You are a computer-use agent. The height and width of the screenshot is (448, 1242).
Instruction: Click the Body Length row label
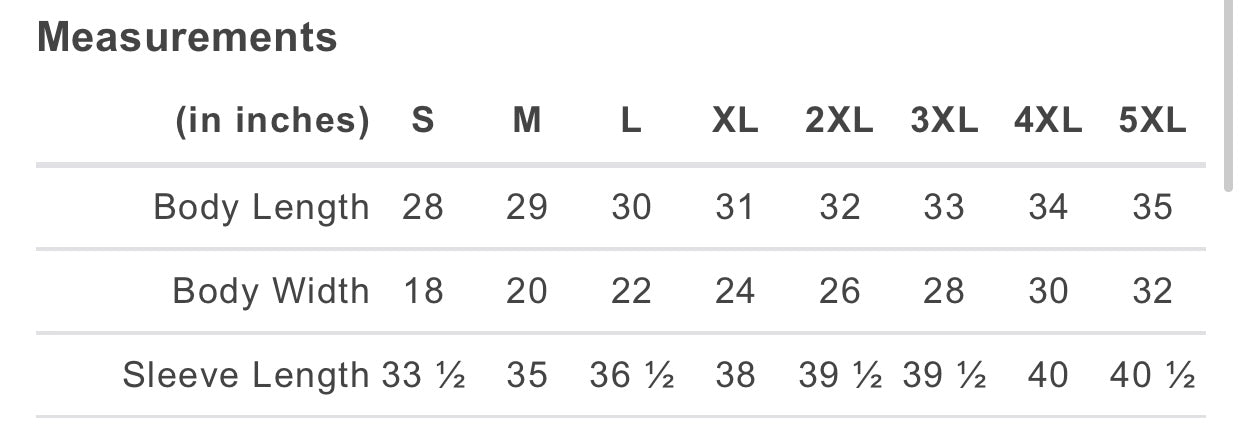tap(261, 207)
